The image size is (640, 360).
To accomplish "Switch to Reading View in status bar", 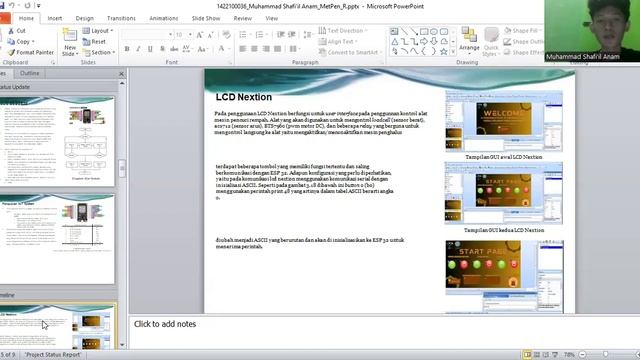I will coord(546,355).
